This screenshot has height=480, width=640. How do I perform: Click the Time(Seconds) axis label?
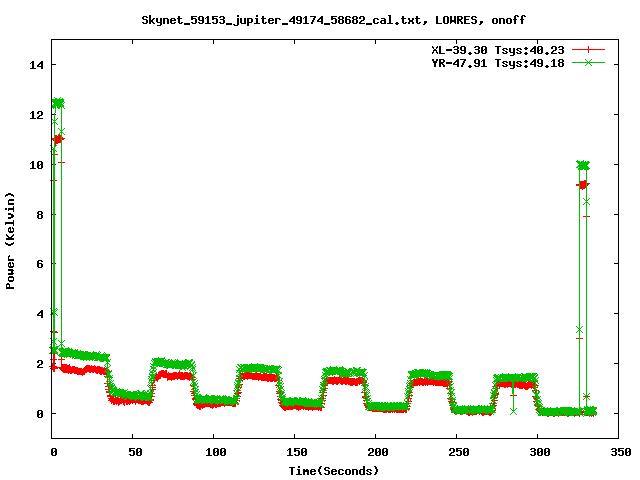click(x=334, y=471)
